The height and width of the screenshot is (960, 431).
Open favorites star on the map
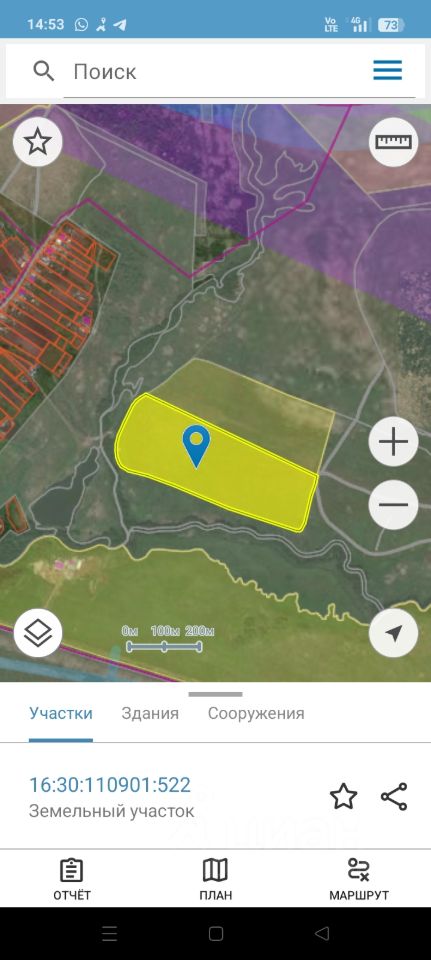(x=37, y=142)
